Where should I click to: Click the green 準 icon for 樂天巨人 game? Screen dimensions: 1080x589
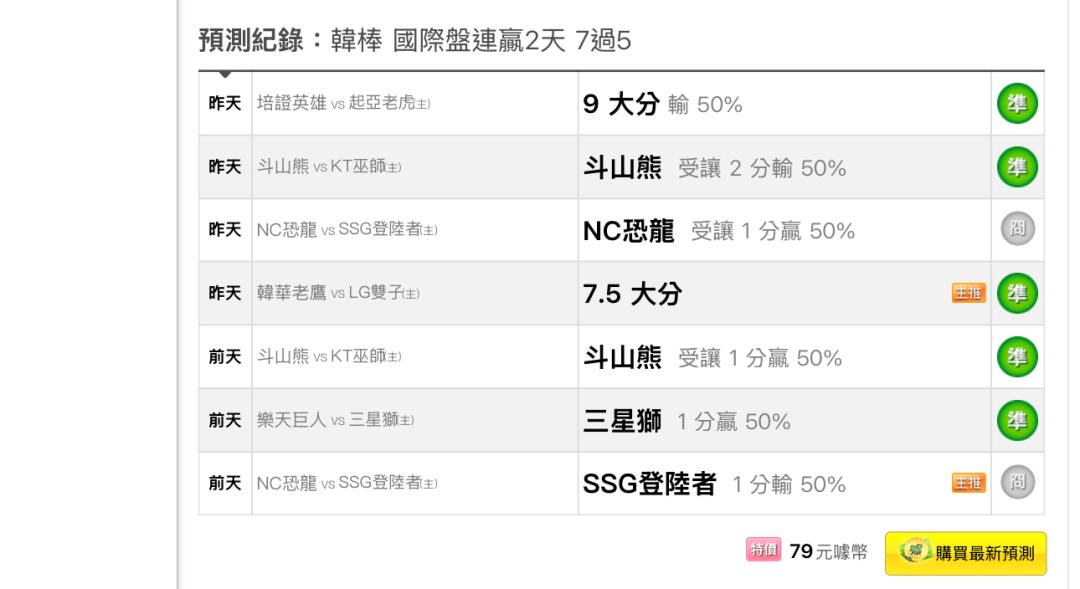pyautogui.click(x=1017, y=420)
